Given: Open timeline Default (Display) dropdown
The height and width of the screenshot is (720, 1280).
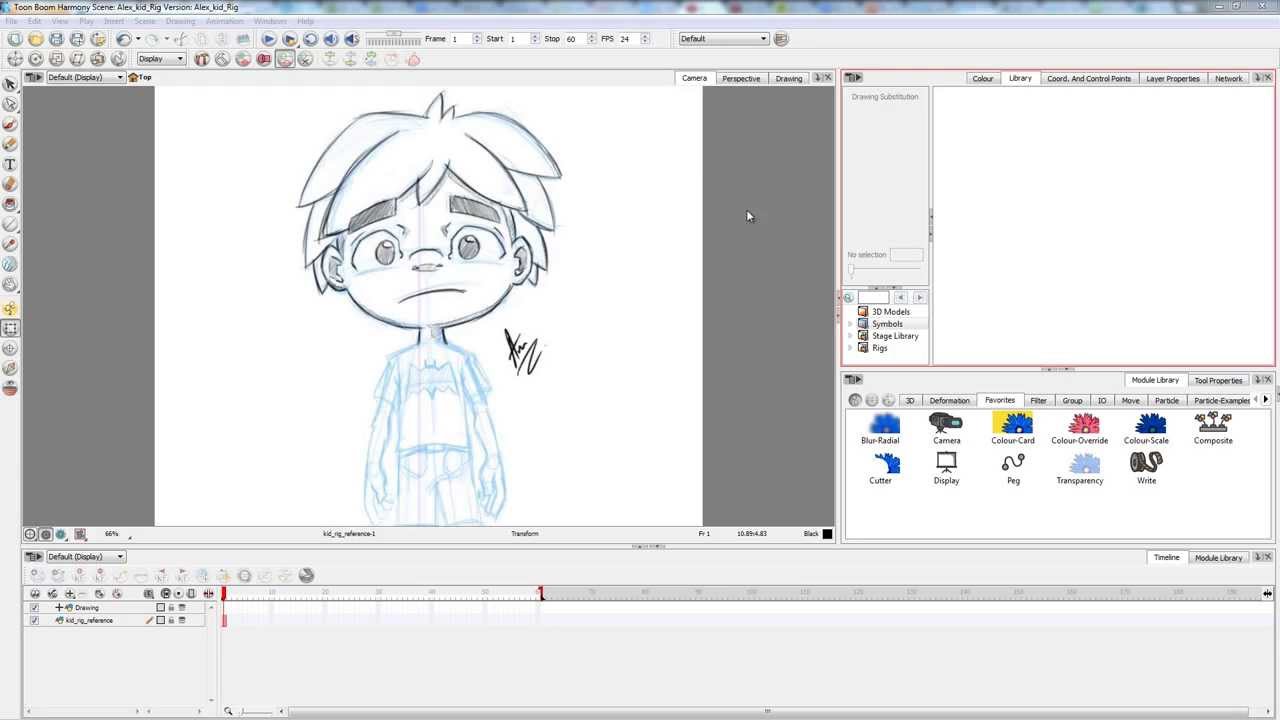Looking at the screenshot, I should 85,557.
